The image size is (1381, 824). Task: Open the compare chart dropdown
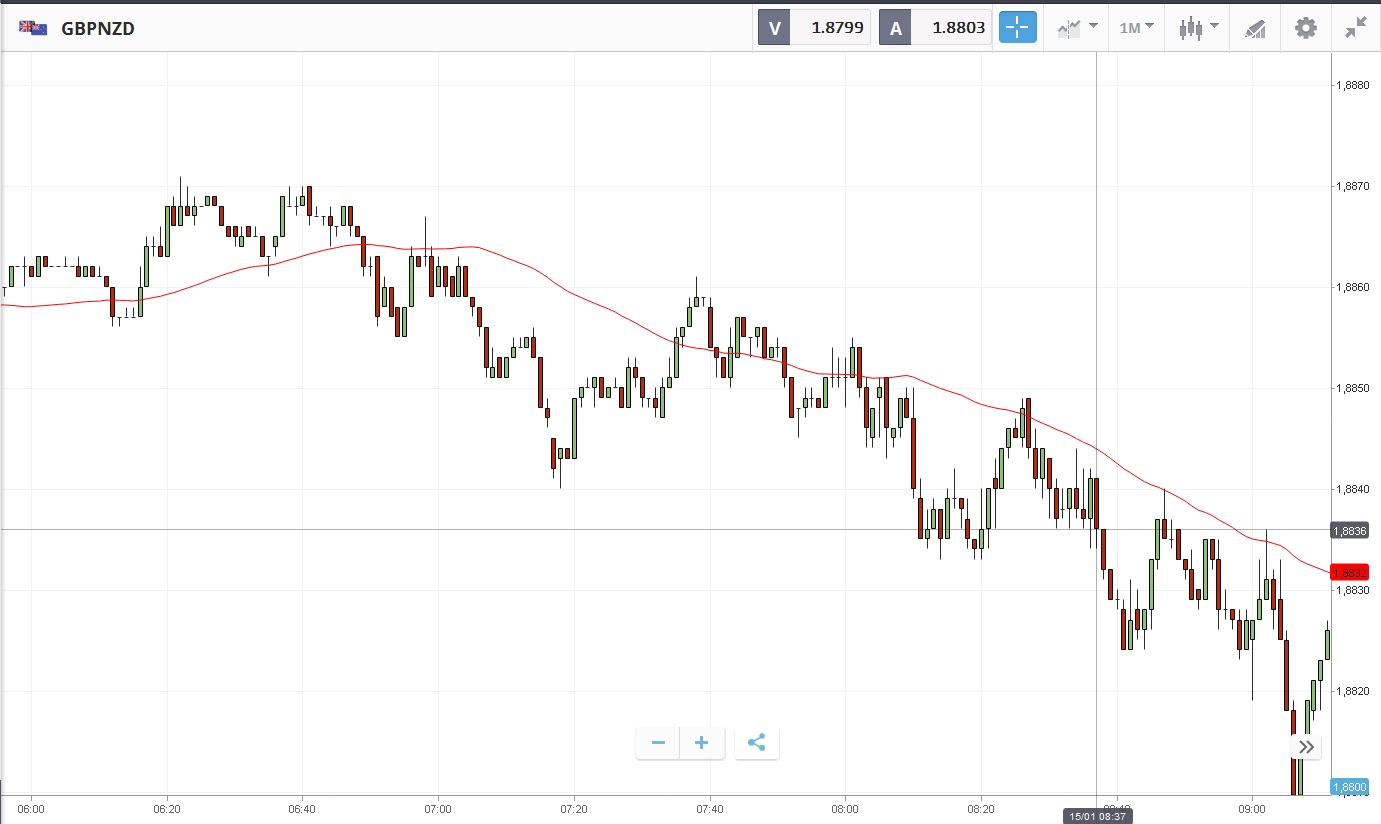1078,28
